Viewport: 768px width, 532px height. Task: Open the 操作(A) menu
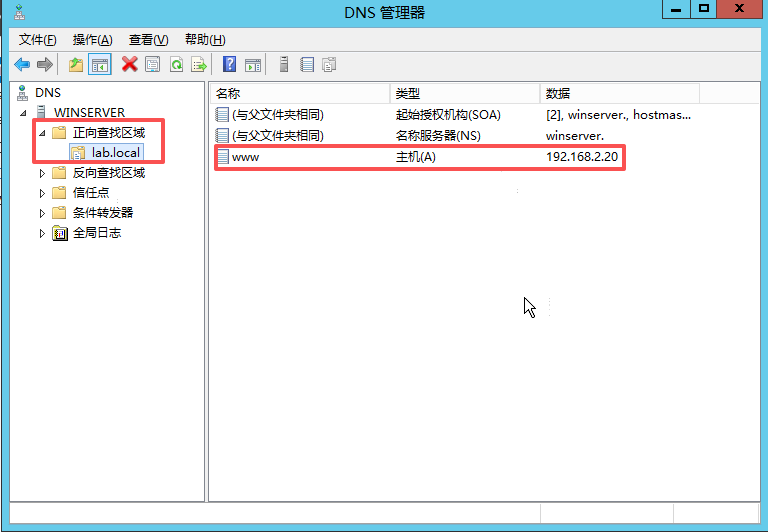pos(93,40)
